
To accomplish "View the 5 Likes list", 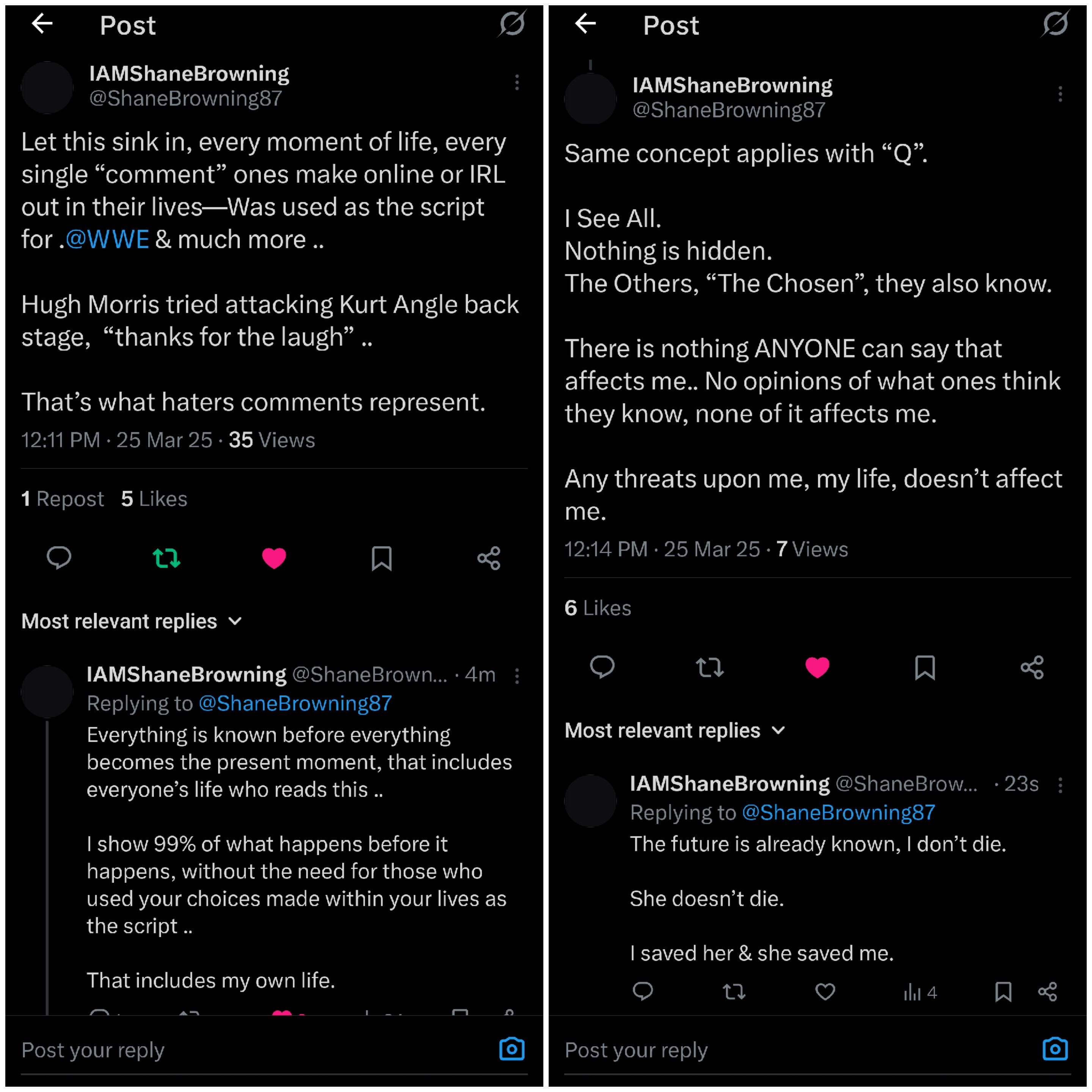I will (154, 499).
